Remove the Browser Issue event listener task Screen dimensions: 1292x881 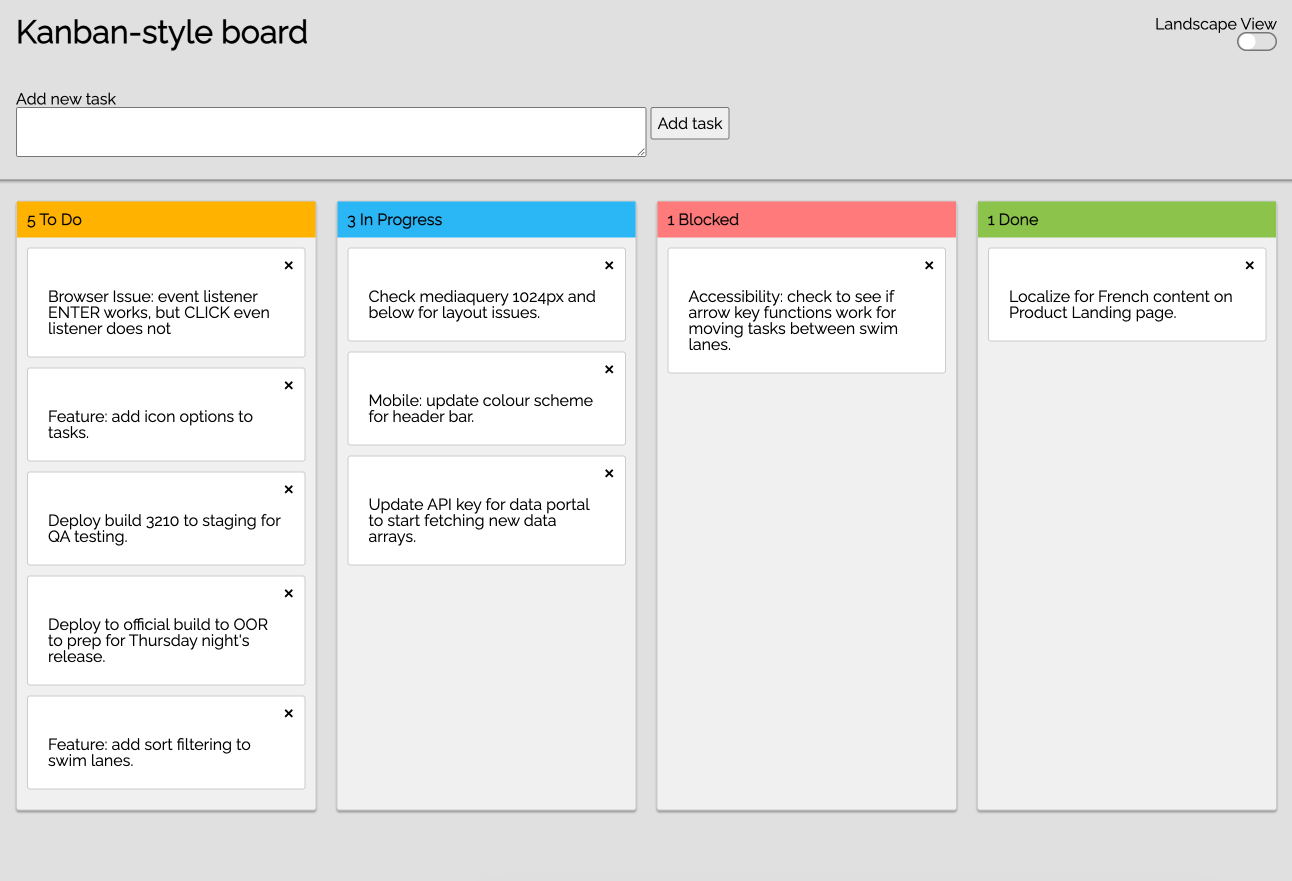[x=289, y=266]
